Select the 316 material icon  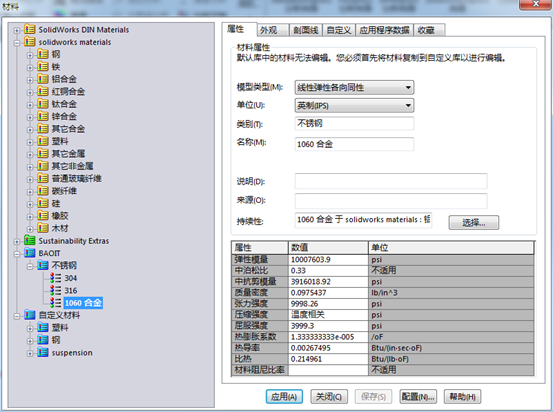click(55, 290)
